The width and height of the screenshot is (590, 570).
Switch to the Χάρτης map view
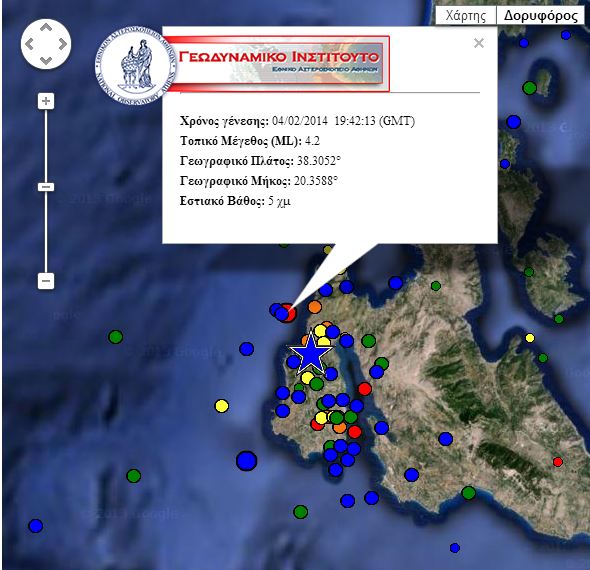click(x=466, y=15)
